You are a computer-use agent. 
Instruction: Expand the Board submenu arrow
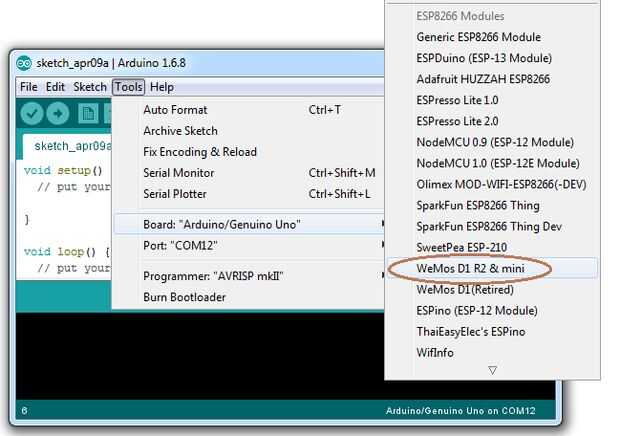coord(382,224)
